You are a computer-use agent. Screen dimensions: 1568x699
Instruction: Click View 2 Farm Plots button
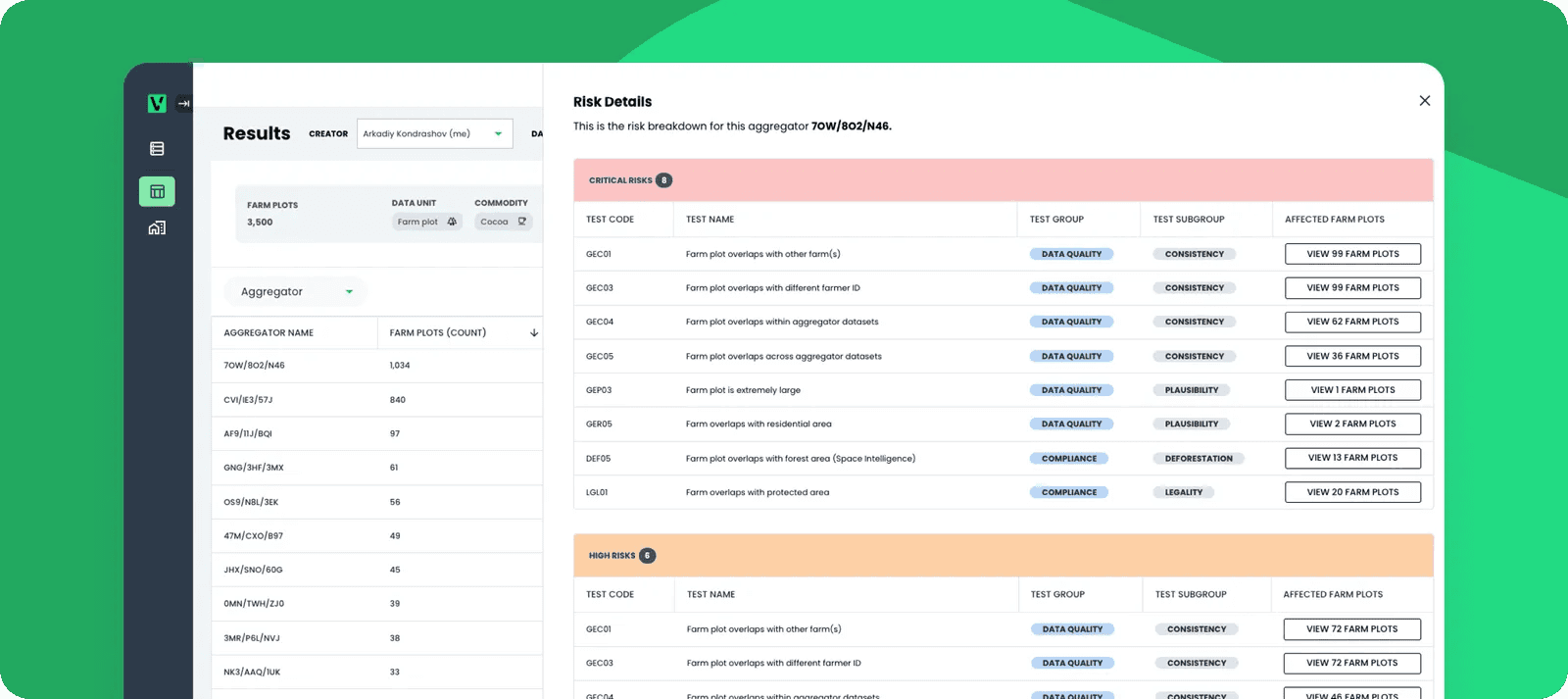tap(1352, 424)
